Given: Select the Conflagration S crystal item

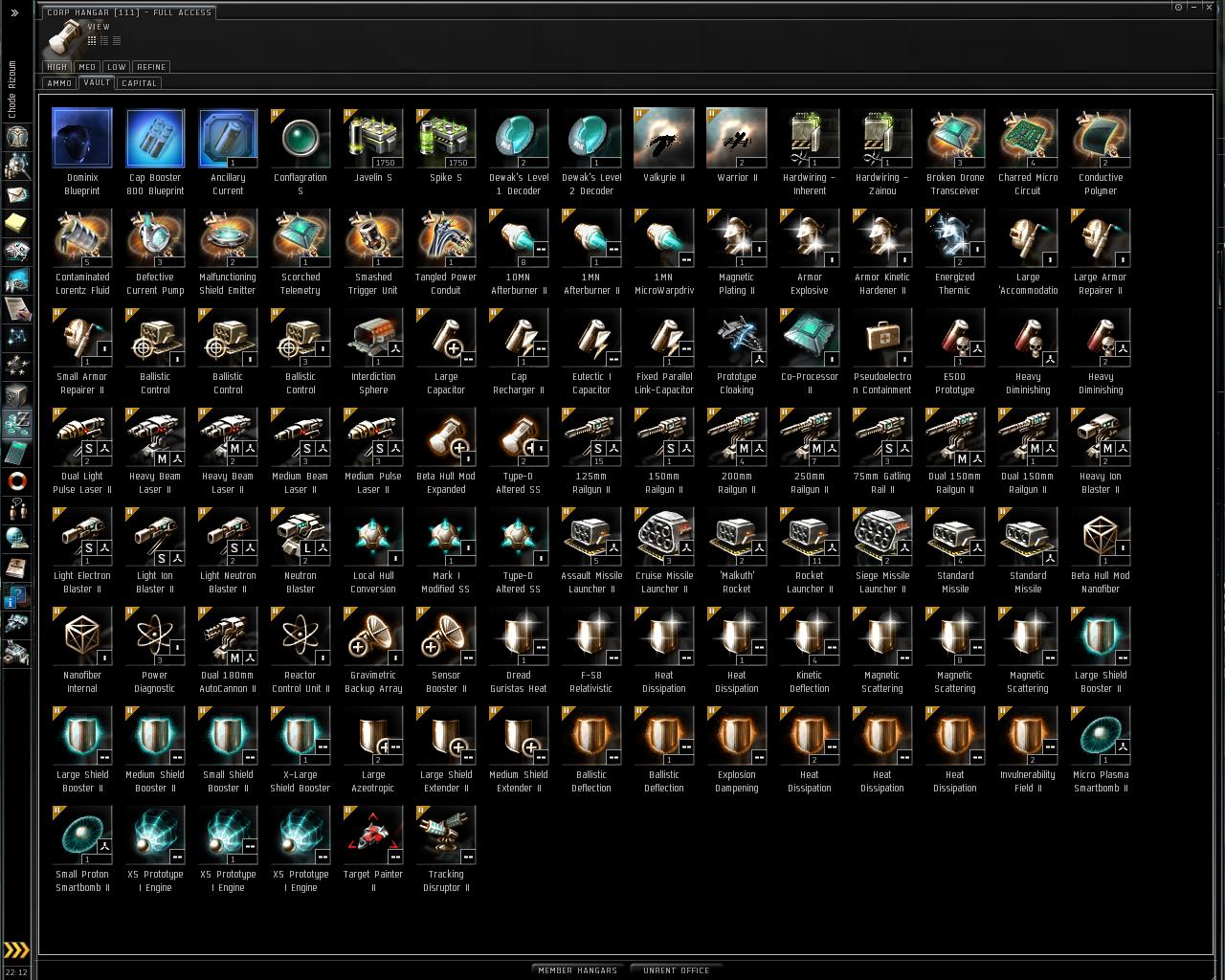Looking at the screenshot, I should point(301,152).
